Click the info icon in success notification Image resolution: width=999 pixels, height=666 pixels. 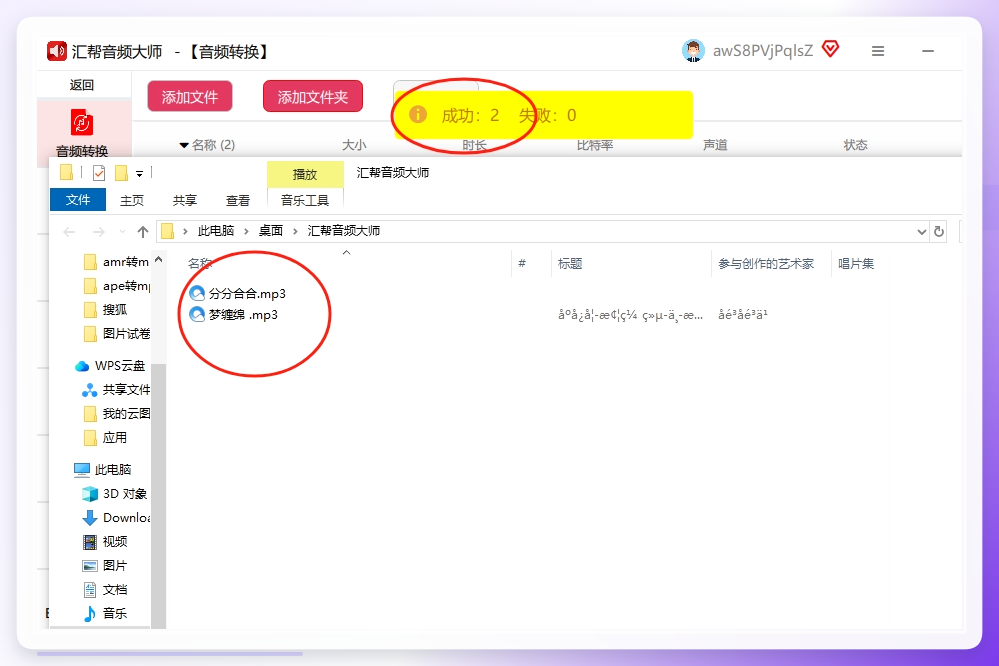pyautogui.click(x=417, y=115)
